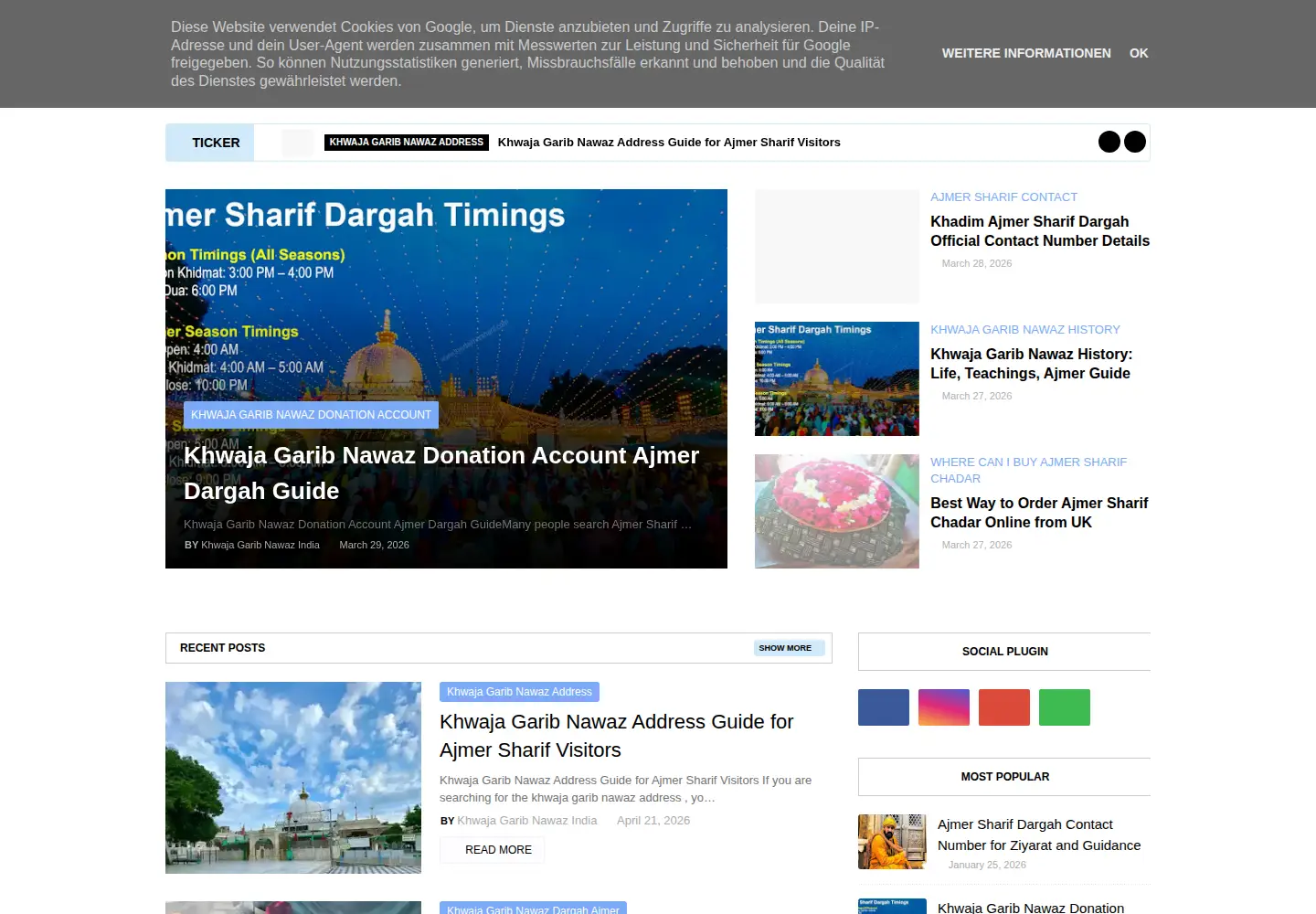Open Address Guide for Ajmer Sharif Visitors title

[x=617, y=736]
